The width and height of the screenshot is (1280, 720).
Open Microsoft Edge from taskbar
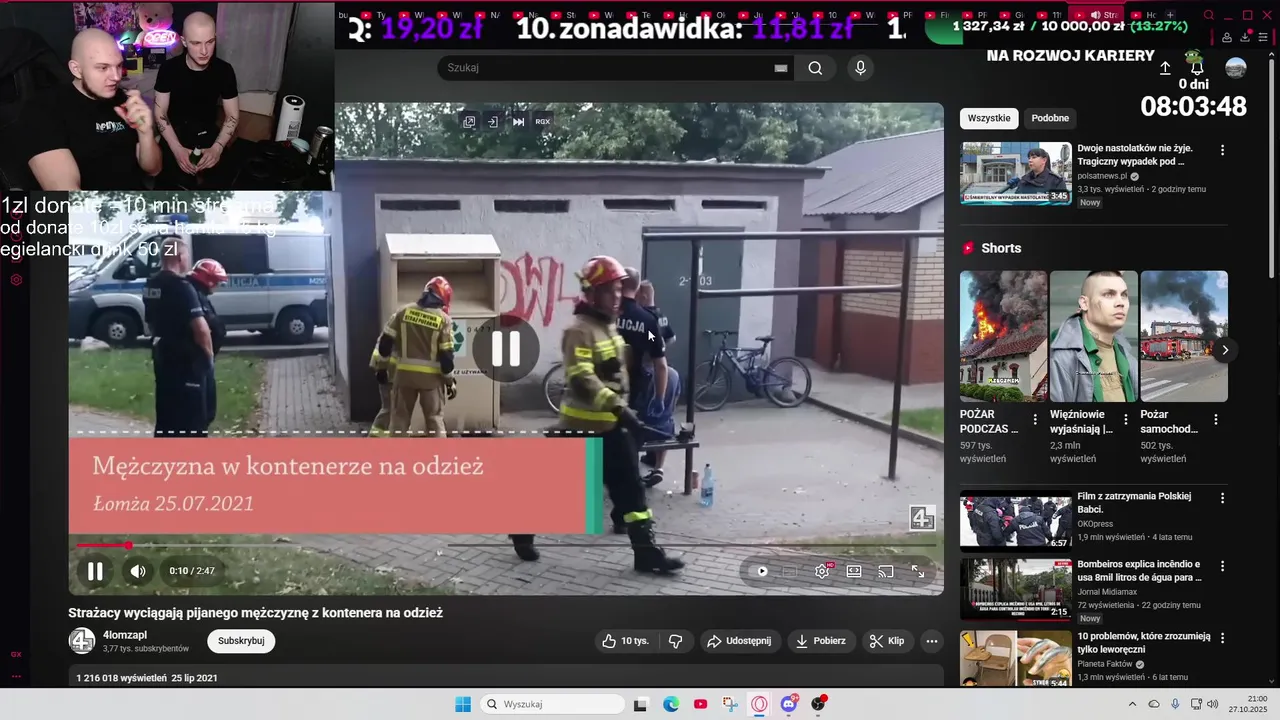click(671, 704)
